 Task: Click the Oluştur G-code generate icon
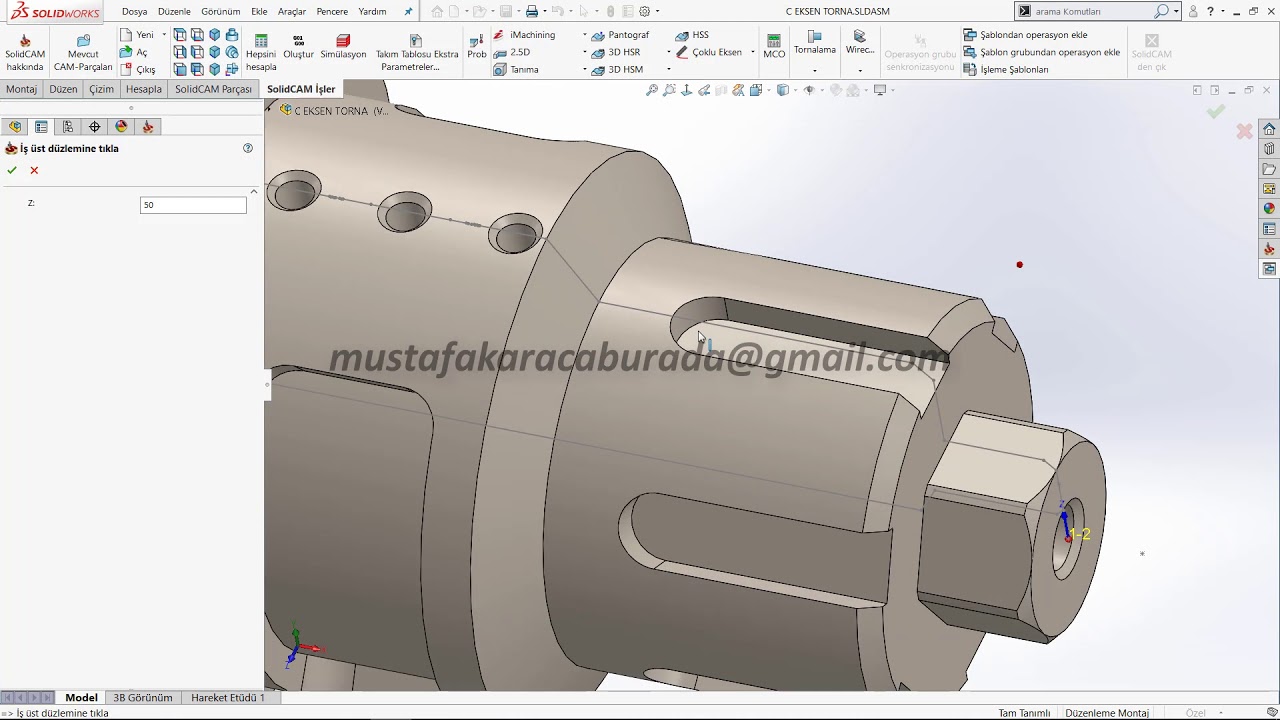pyautogui.click(x=298, y=47)
